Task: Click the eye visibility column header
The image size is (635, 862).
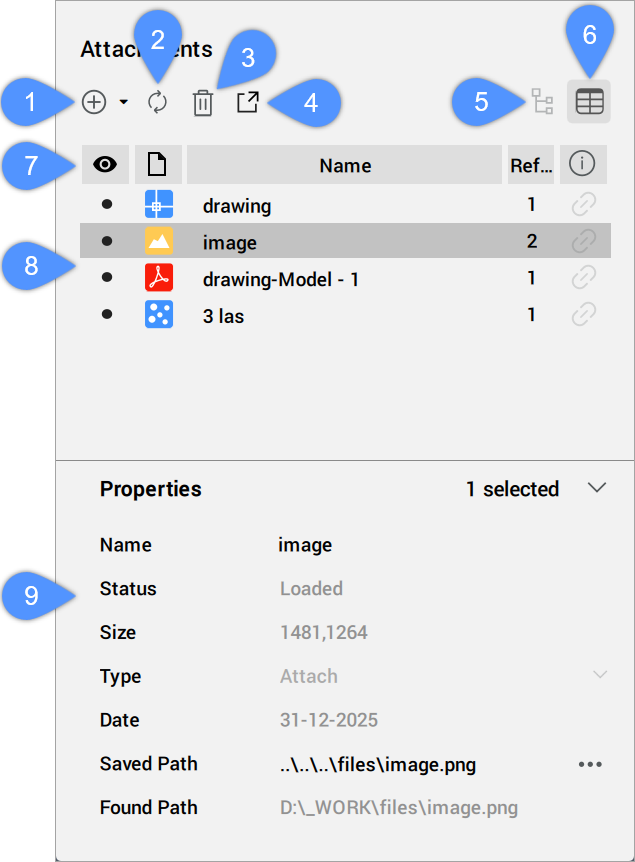Action: click(104, 166)
